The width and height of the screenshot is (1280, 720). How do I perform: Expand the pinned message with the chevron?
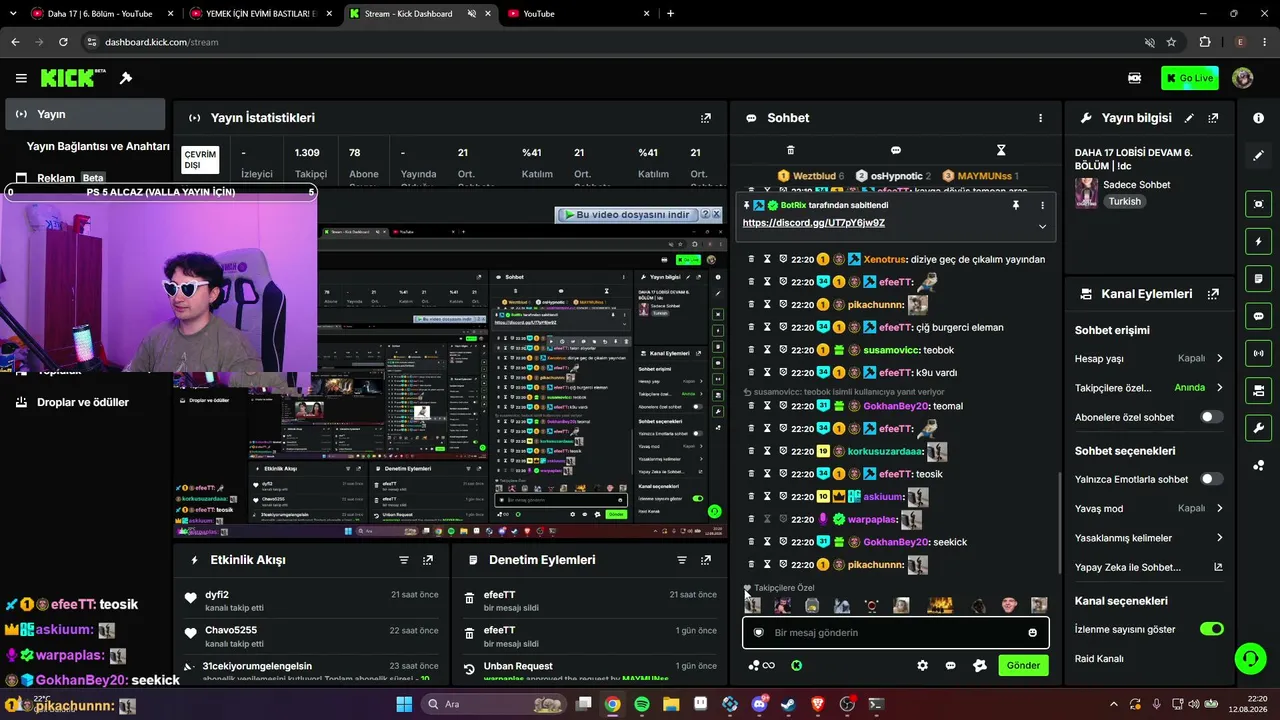pyautogui.click(x=1042, y=227)
